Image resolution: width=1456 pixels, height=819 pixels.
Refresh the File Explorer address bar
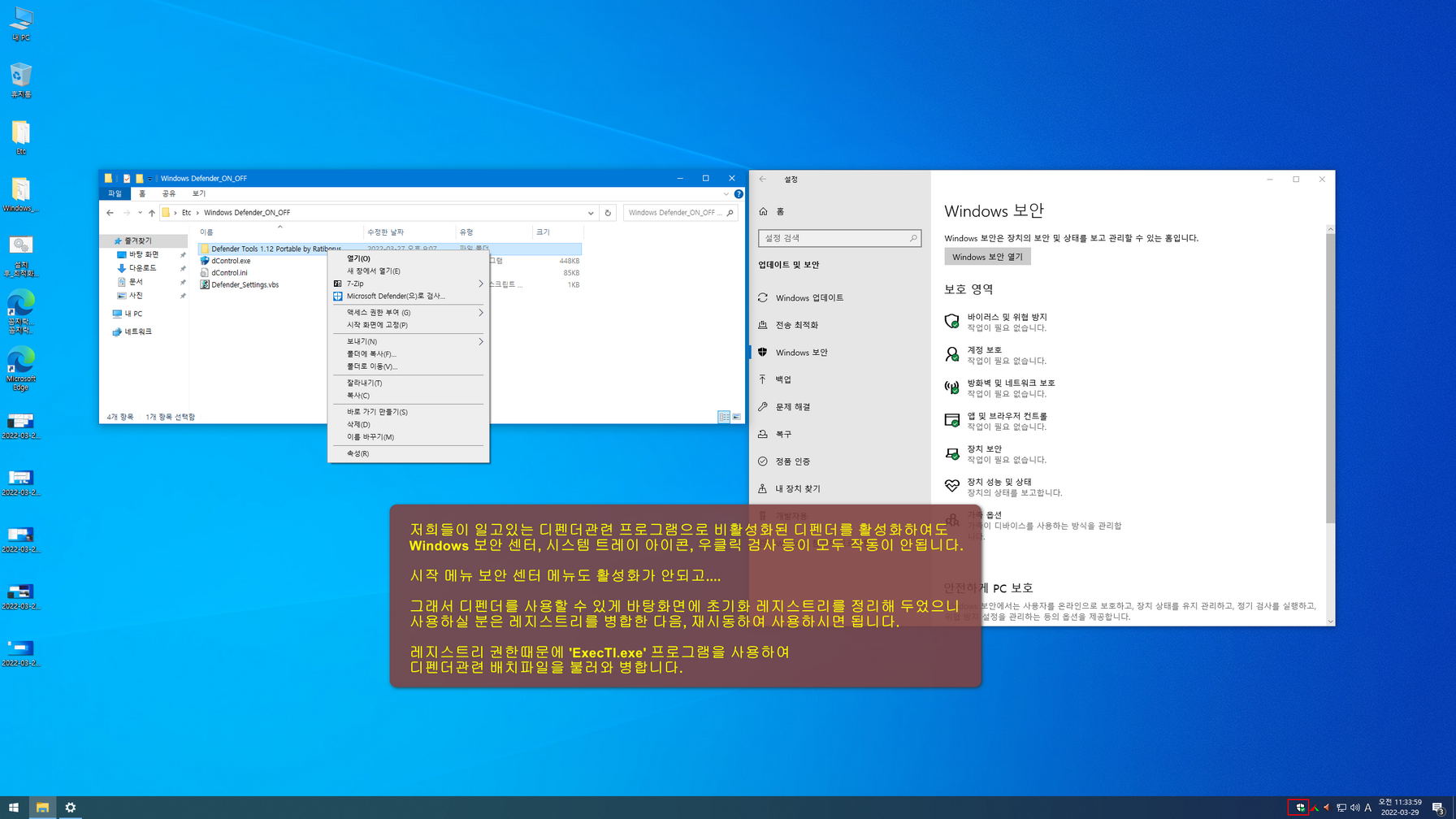[x=608, y=213]
